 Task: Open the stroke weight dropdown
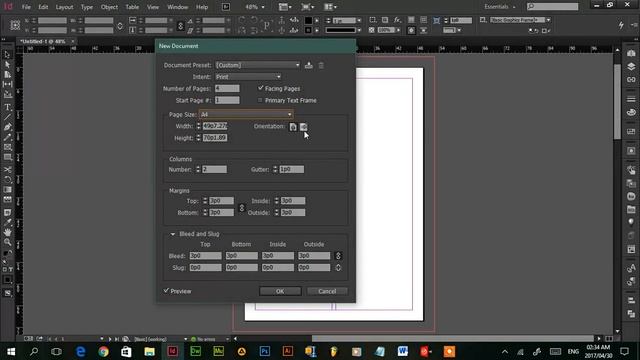(x=359, y=20)
